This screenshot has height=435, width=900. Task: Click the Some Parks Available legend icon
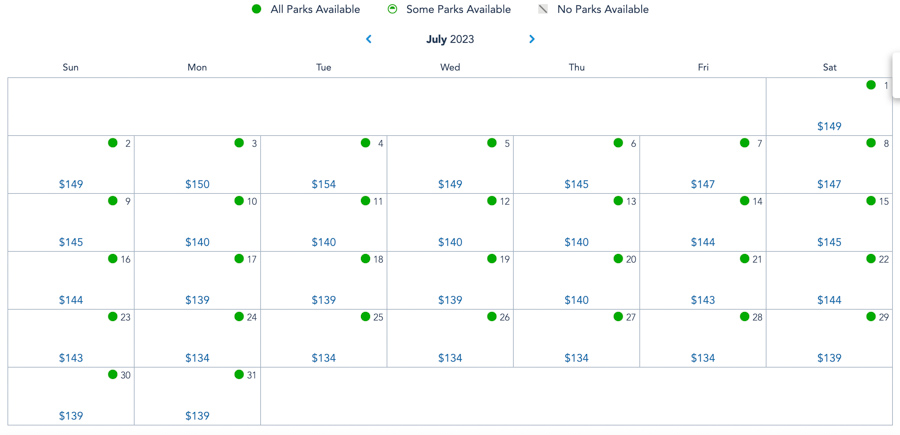click(392, 10)
